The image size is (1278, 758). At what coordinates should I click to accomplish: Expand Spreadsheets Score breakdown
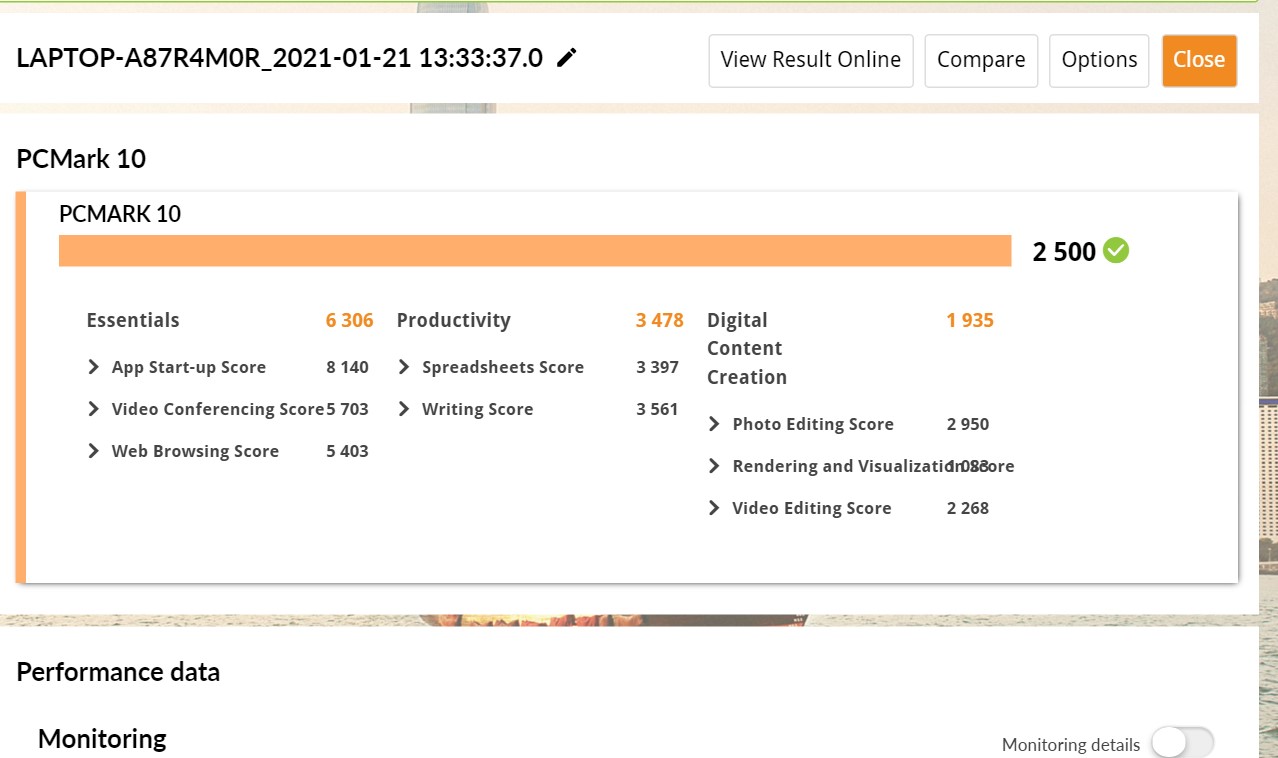pos(404,367)
